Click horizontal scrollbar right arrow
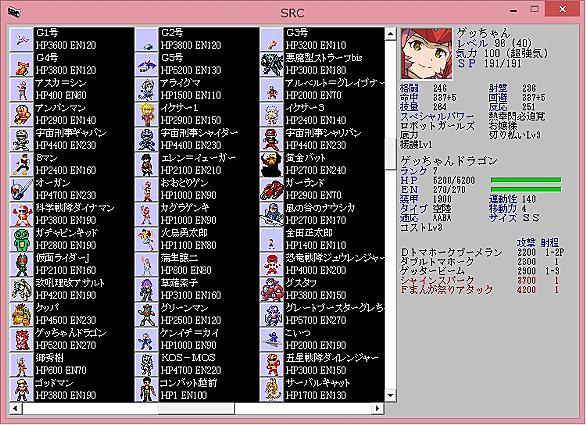This screenshot has width=586, height=425. pos(378,408)
